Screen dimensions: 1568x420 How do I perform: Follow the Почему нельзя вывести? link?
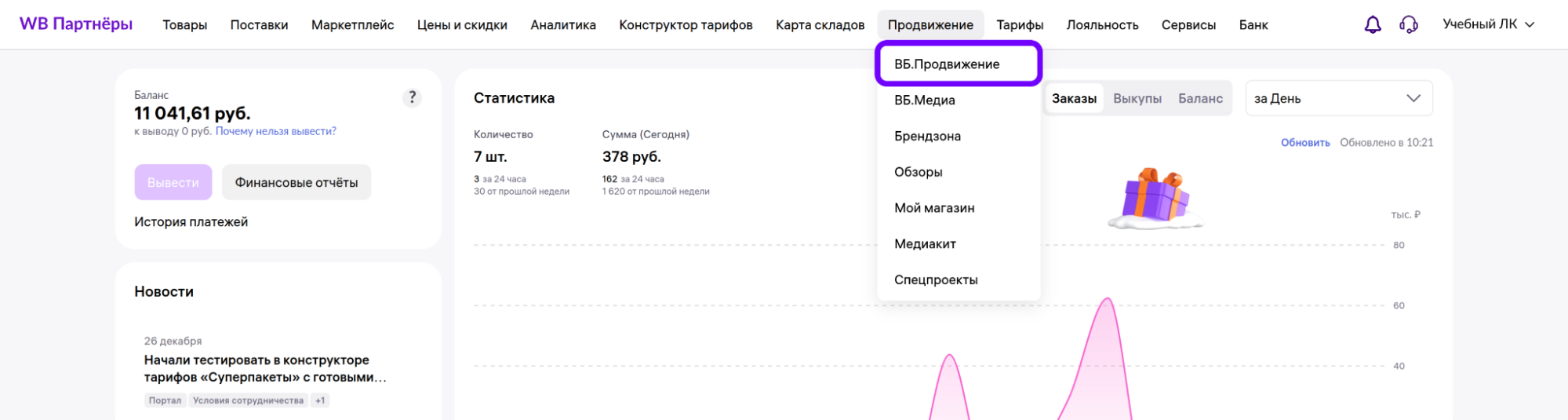275,132
